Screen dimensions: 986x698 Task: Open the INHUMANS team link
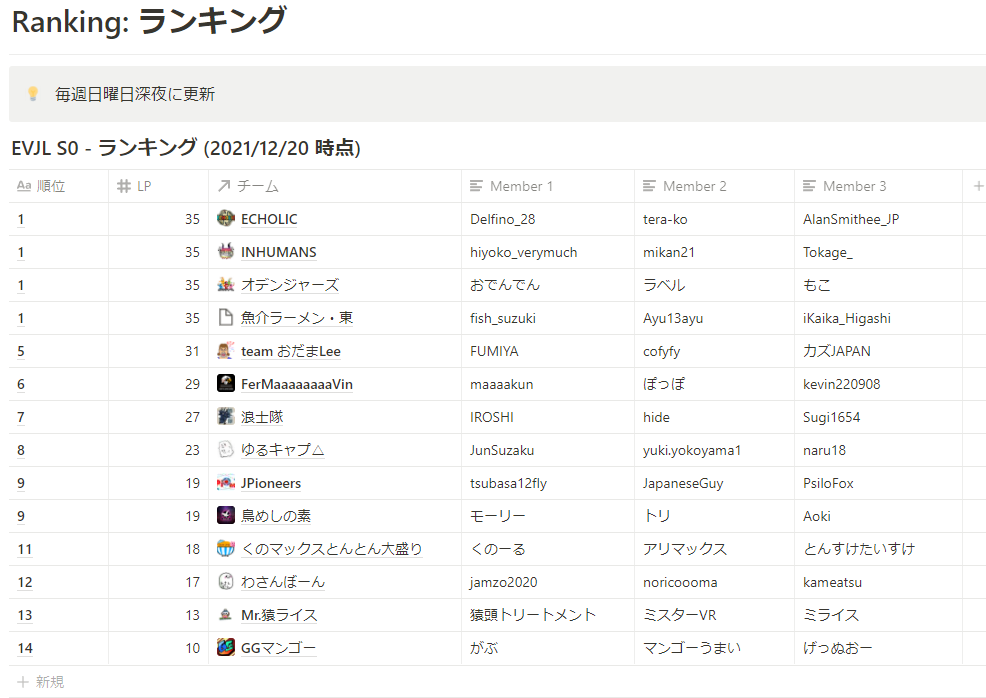tap(279, 252)
